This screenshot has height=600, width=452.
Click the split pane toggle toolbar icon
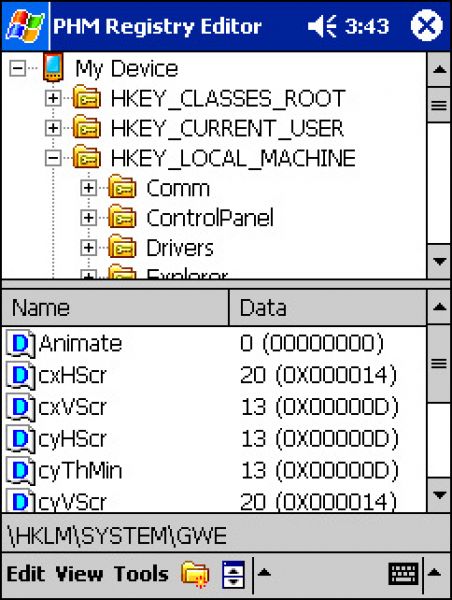tap(233, 574)
